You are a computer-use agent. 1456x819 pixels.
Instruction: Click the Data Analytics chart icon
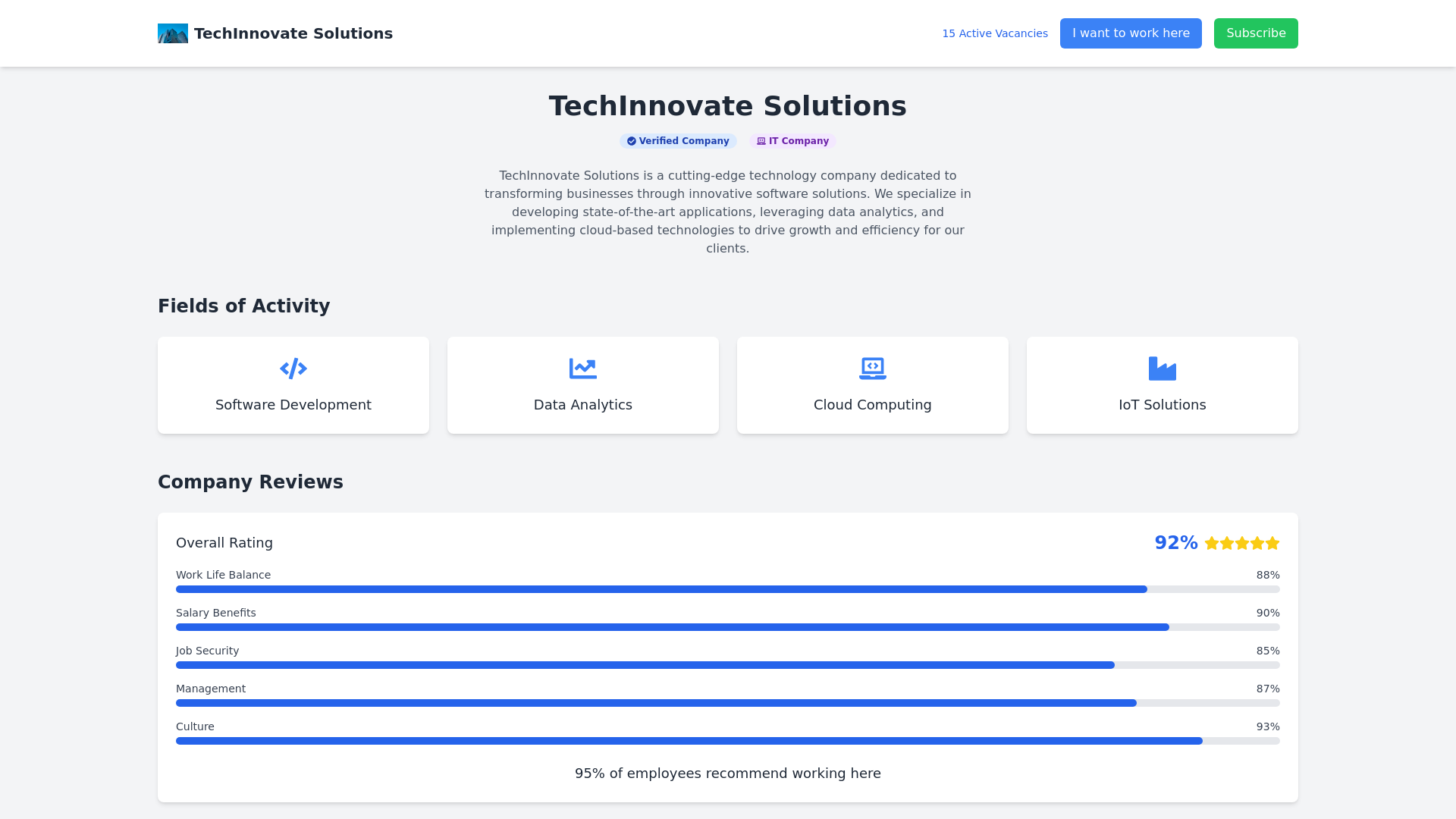pyautogui.click(x=583, y=369)
